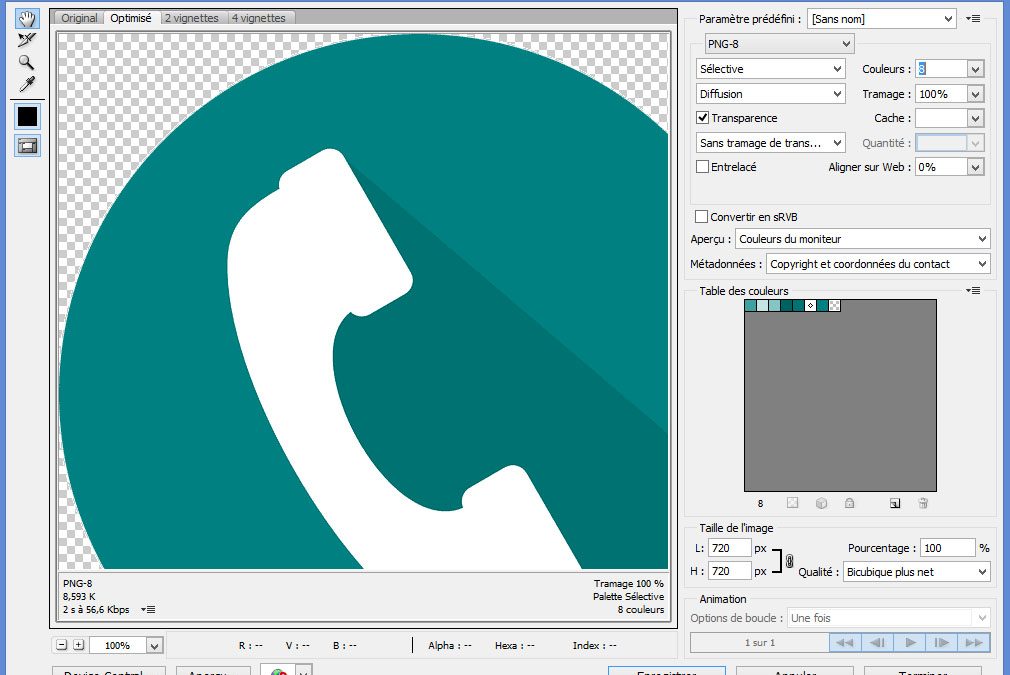Screen dimensions: 1010x675
Task: Expand the zoom level dropdown arrow
Action: (155, 645)
